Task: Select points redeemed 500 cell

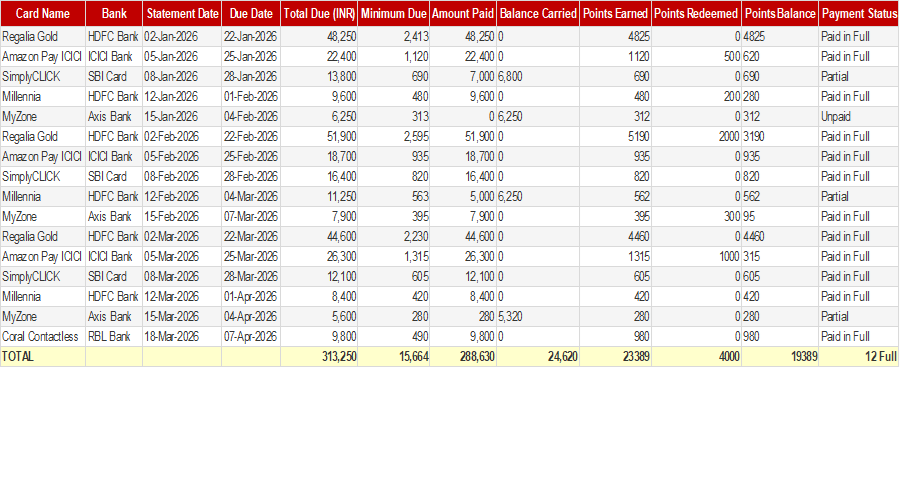Action: pos(696,57)
